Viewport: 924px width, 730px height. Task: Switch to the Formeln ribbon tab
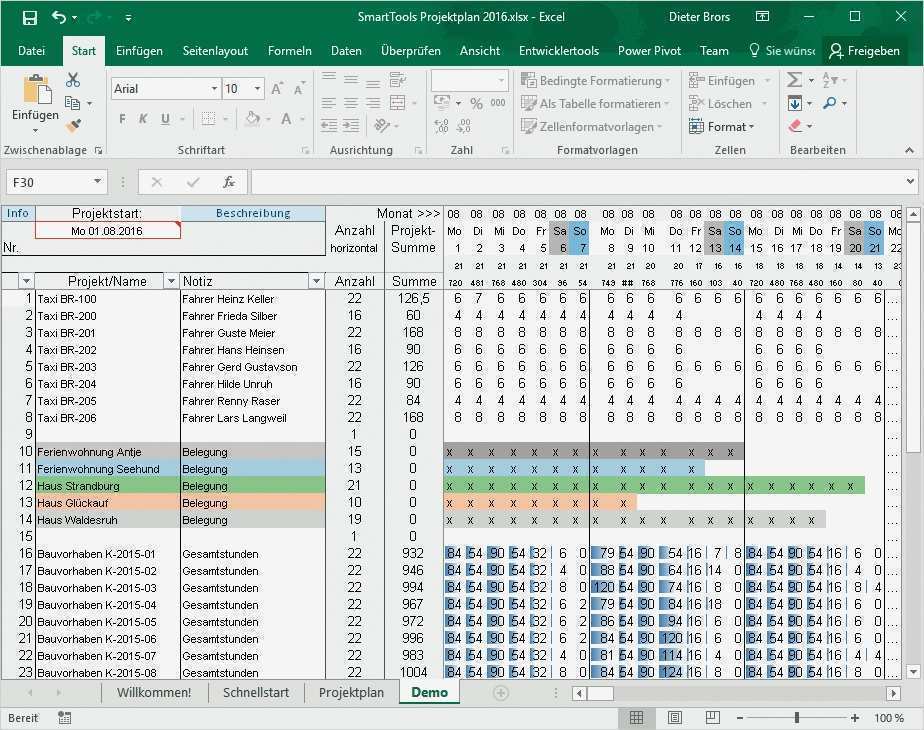tap(289, 51)
